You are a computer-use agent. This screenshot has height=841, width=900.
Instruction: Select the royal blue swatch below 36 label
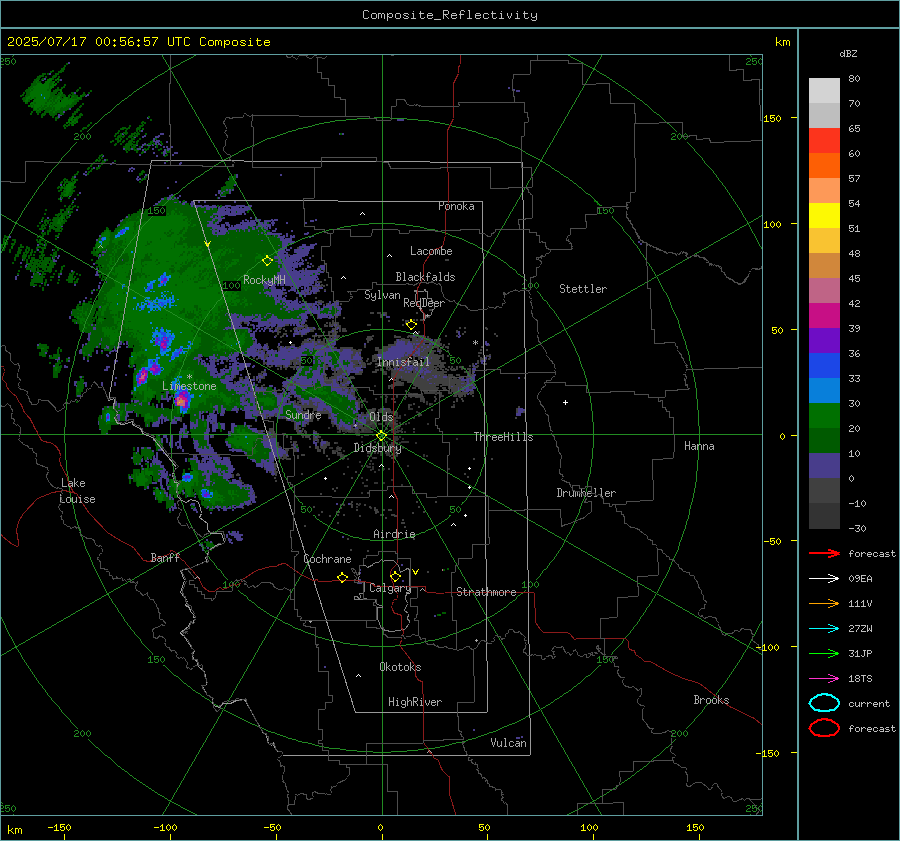tap(824, 366)
